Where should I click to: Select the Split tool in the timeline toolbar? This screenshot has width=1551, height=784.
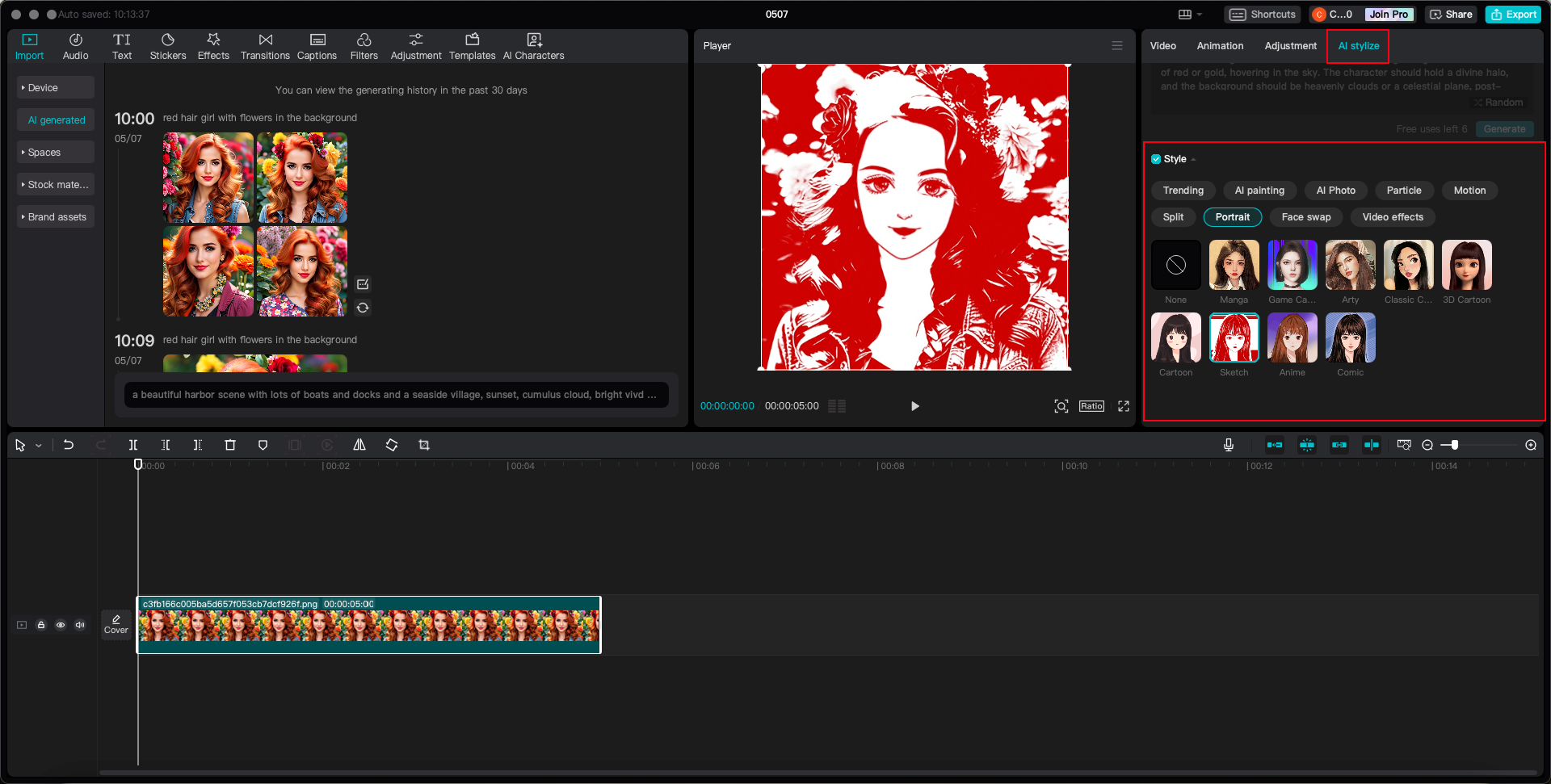click(133, 444)
